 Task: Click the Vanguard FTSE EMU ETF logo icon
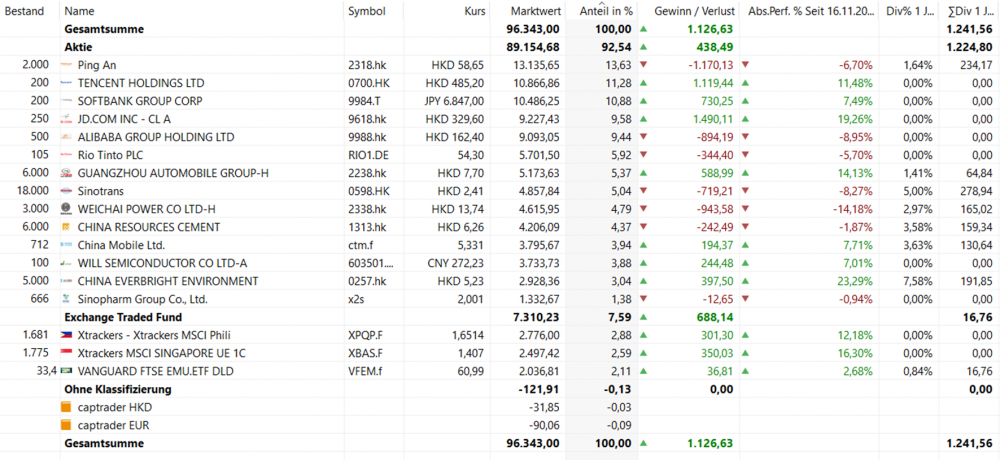pos(67,370)
